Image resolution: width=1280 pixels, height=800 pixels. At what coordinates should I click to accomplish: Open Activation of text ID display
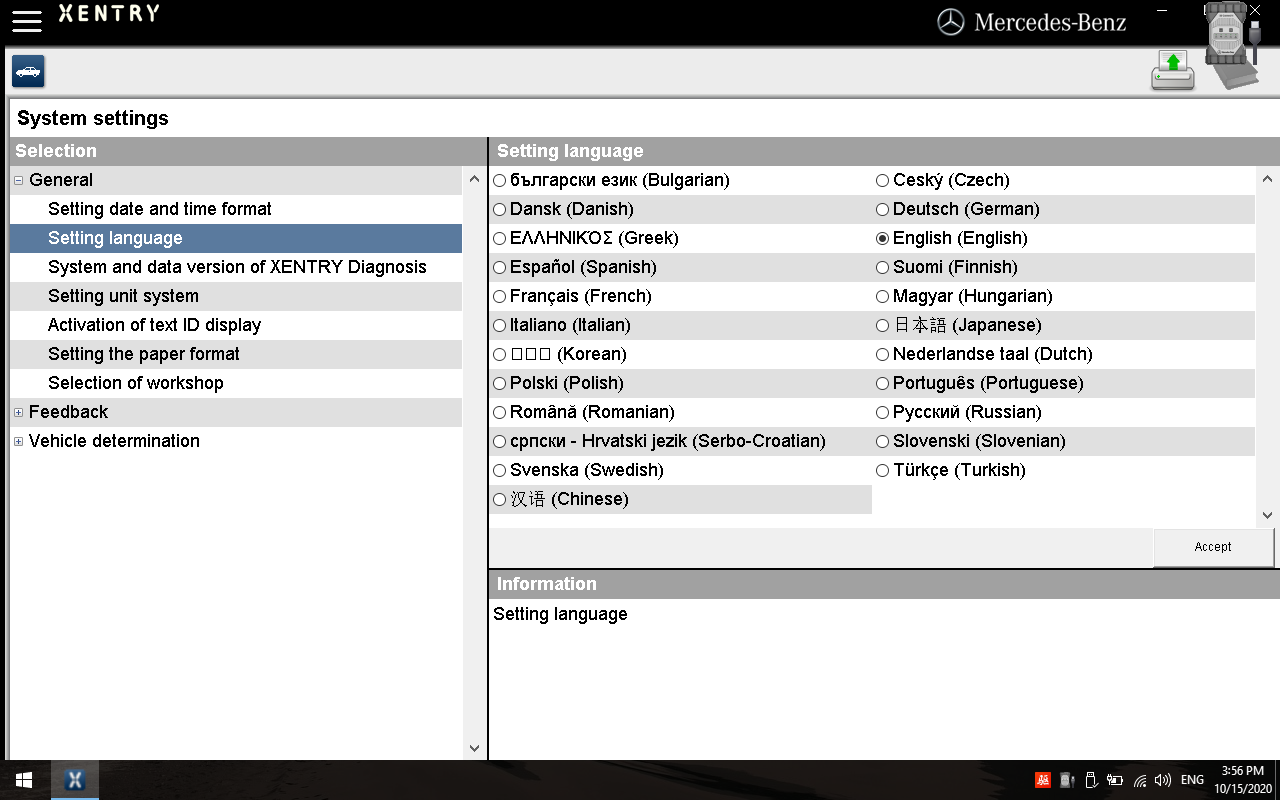click(236, 325)
